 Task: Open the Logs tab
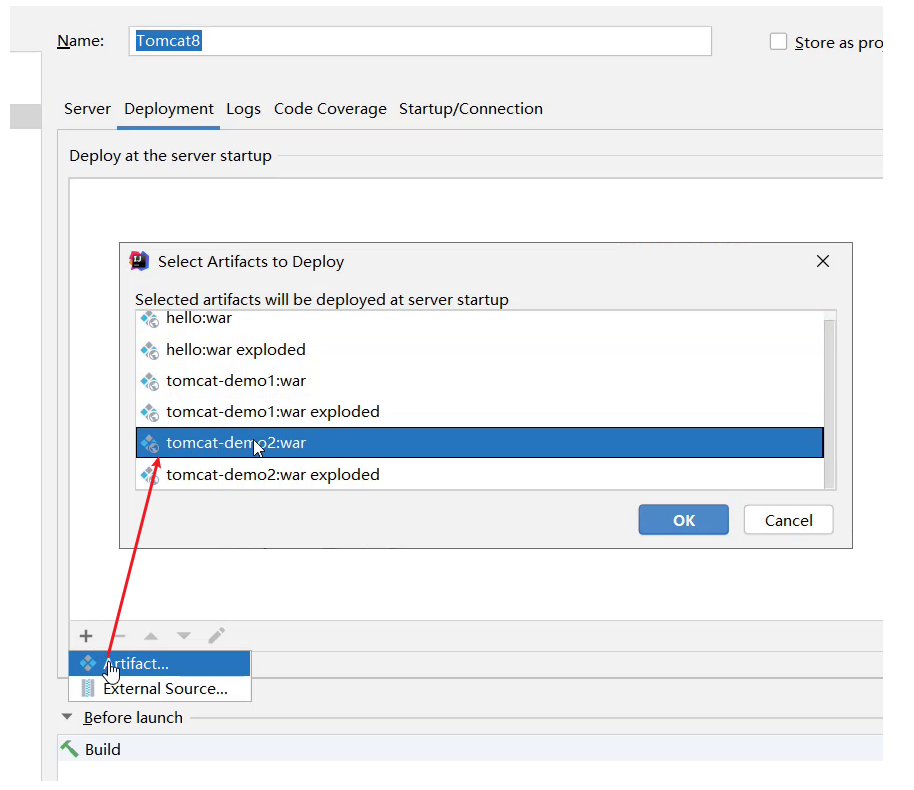243,109
